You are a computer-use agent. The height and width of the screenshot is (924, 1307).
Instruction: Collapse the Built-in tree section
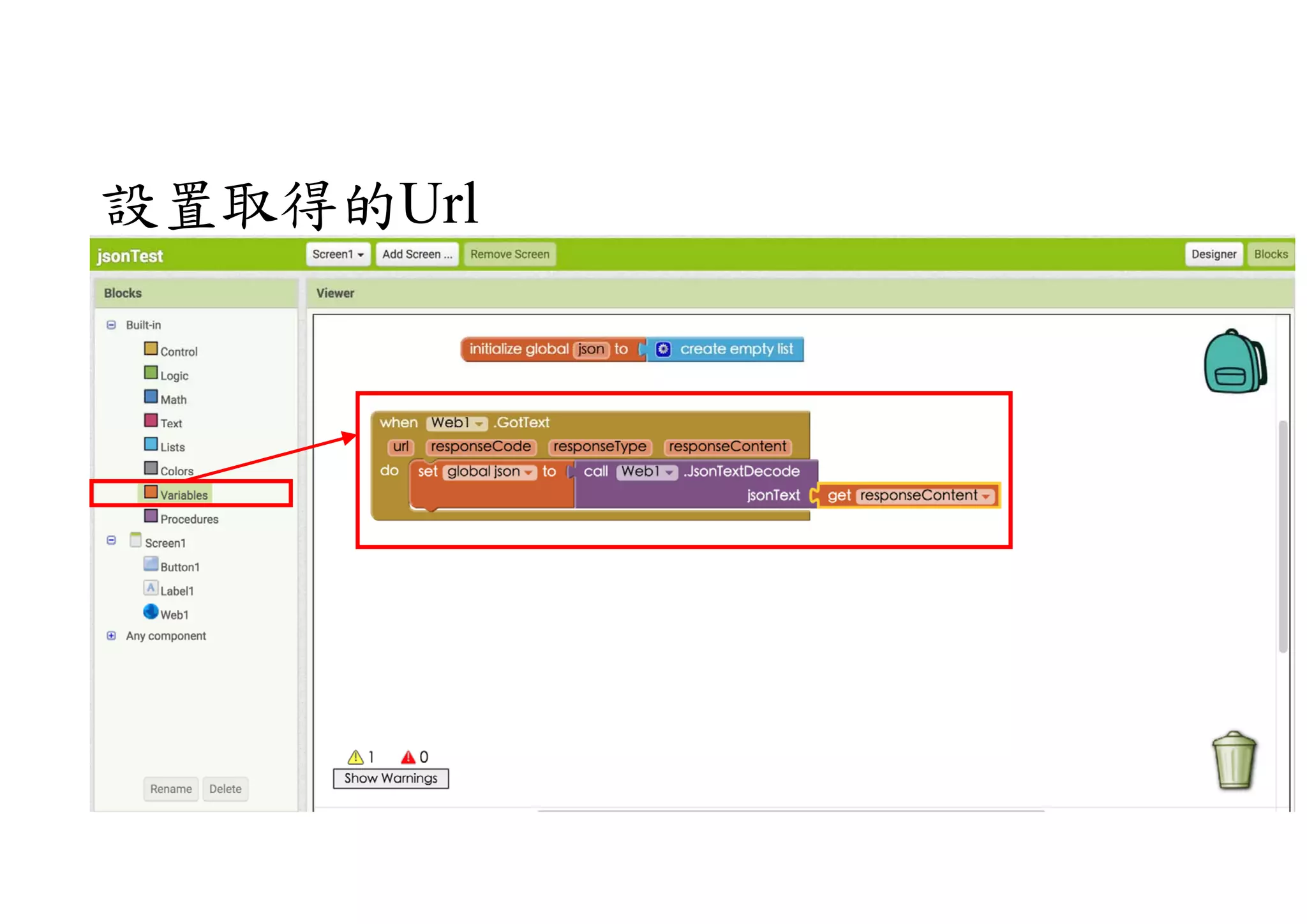(x=111, y=325)
